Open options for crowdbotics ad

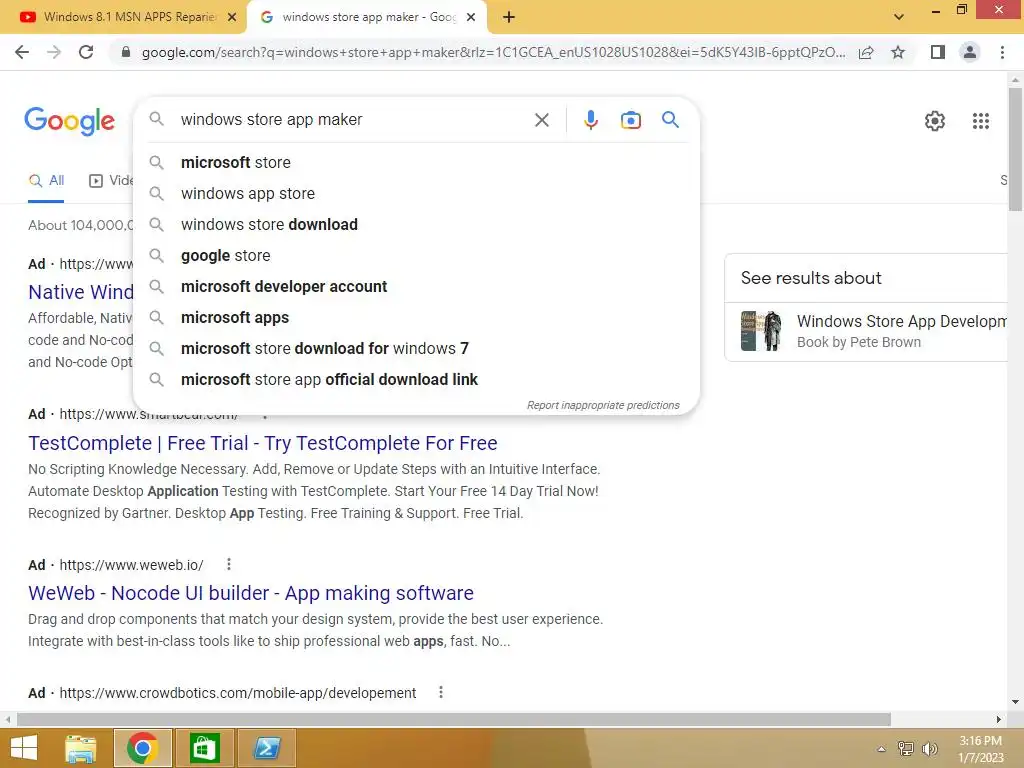(x=441, y=692)
